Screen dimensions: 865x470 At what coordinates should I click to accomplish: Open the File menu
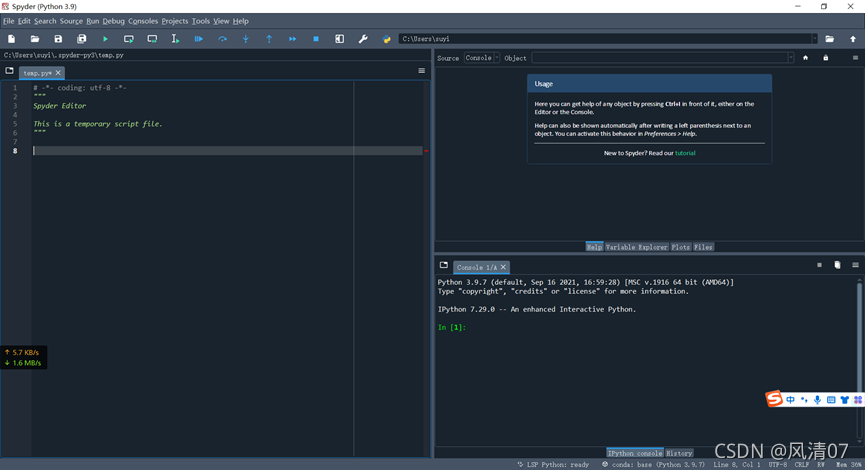click(x=8, y=21)
